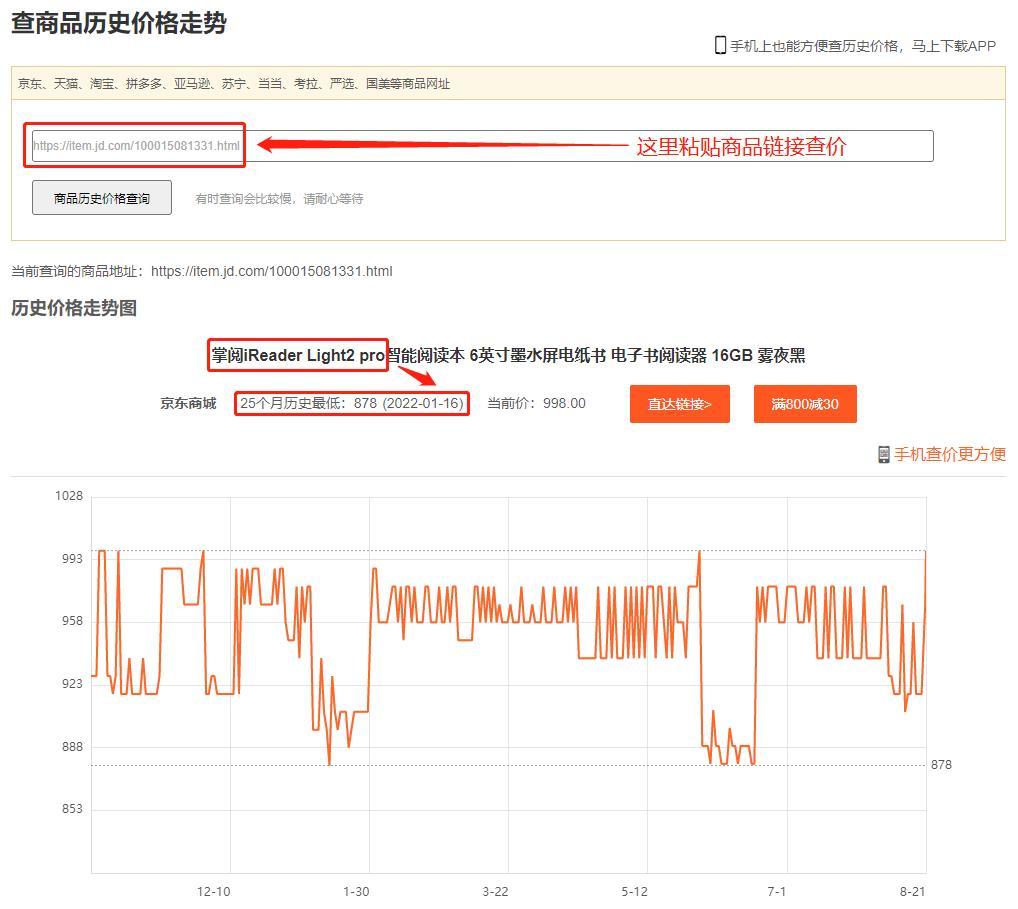Click the 878 lowest-price marker label on chart

941,765
